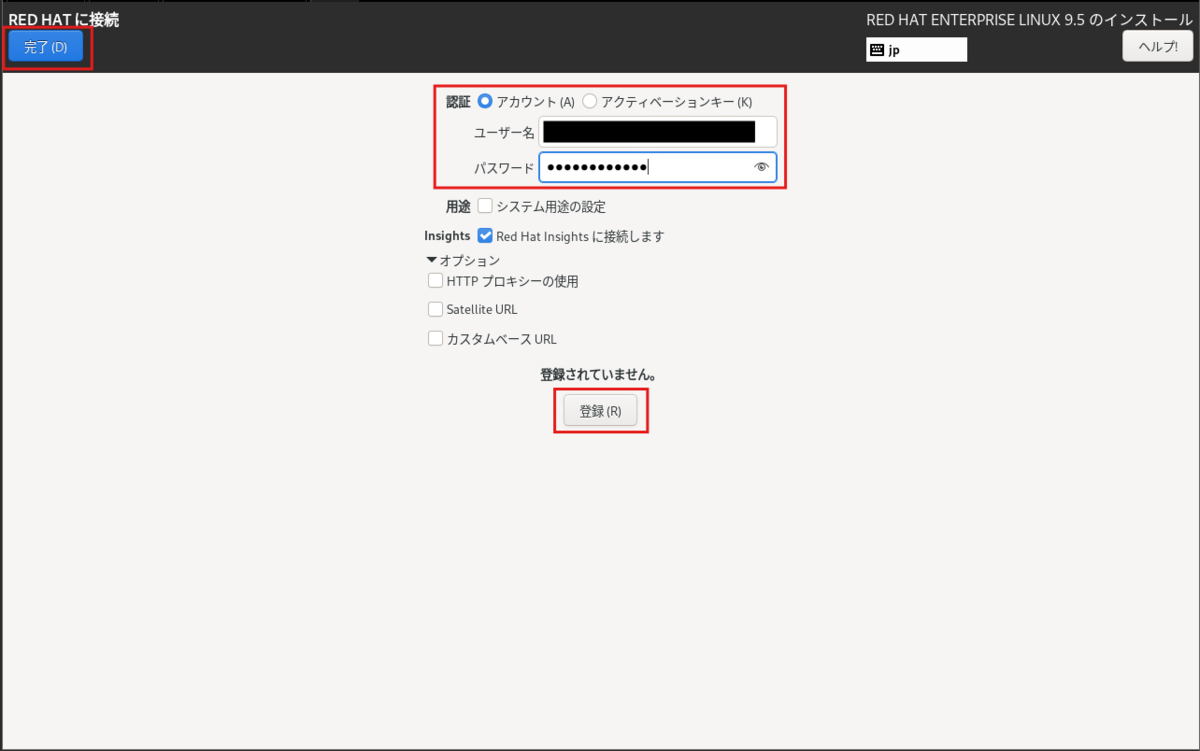Viewport: 1200px width, 751px height.
Task: Click the RED HAT ENTERPRISE LINUX 9.5 のインストール heading
Action: (x=1029, y=20)
